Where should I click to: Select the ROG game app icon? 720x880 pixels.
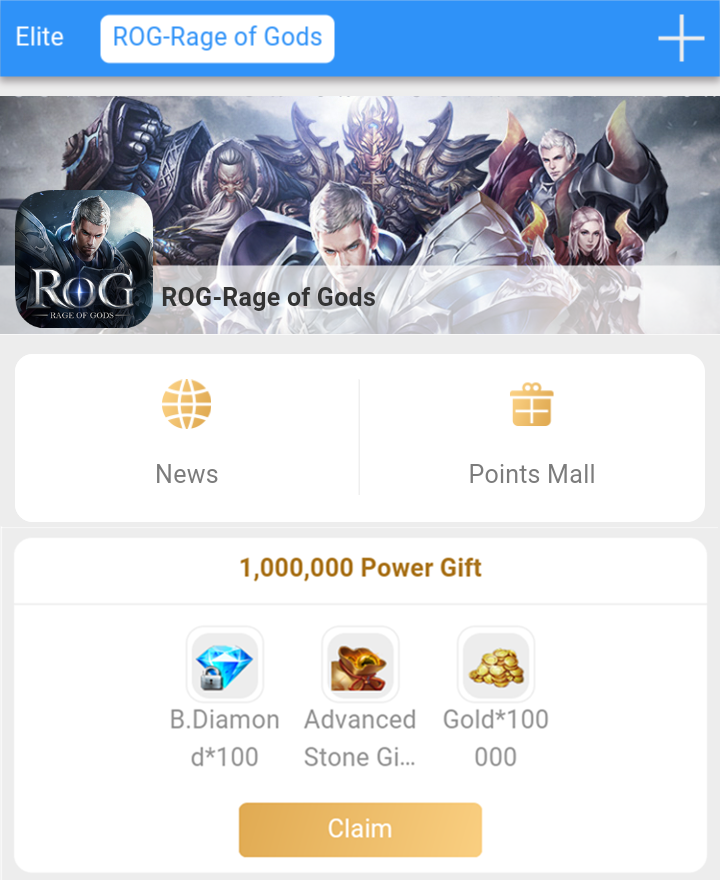(x=84, y=259)
